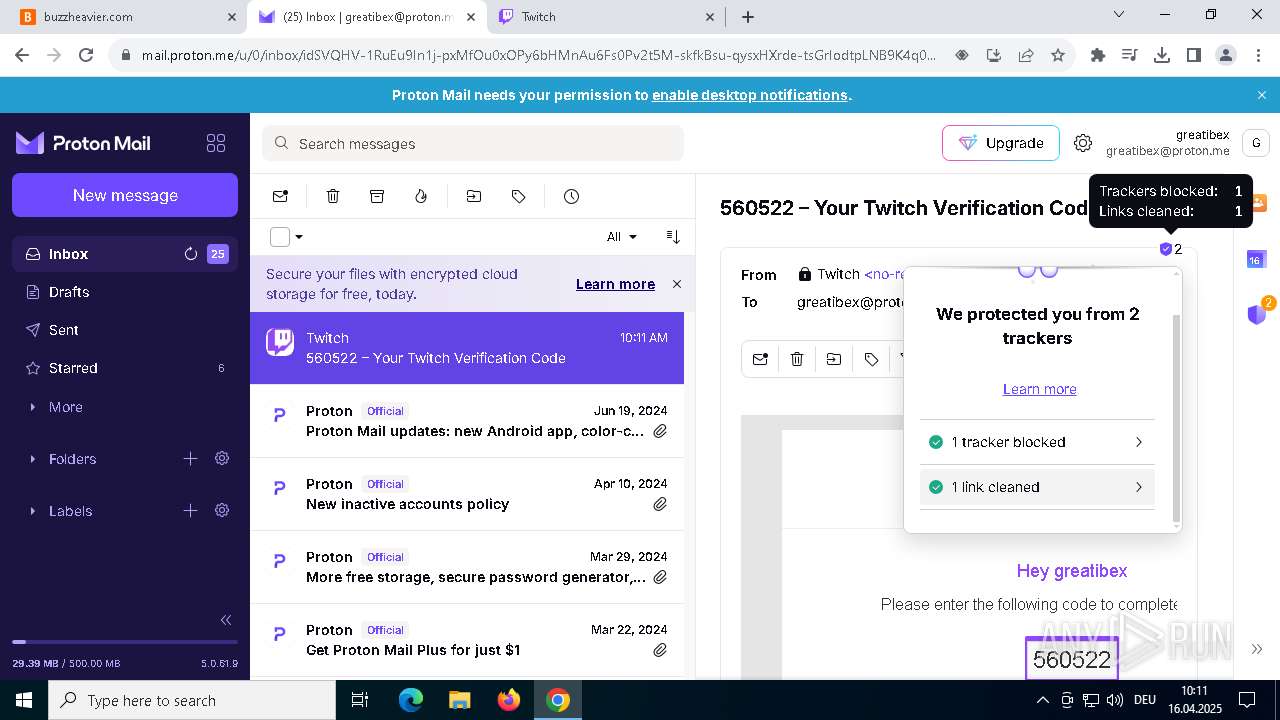
Task: Open the Starred folder
Action: [125, 368]
